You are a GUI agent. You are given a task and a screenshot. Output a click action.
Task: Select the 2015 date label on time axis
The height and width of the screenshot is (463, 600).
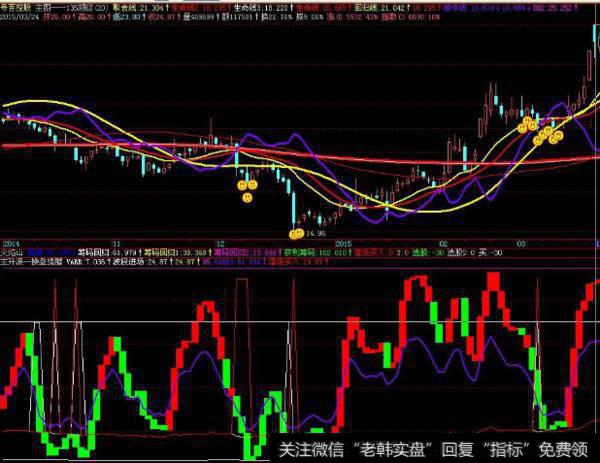pyautogui.click(x=345, y=242)
